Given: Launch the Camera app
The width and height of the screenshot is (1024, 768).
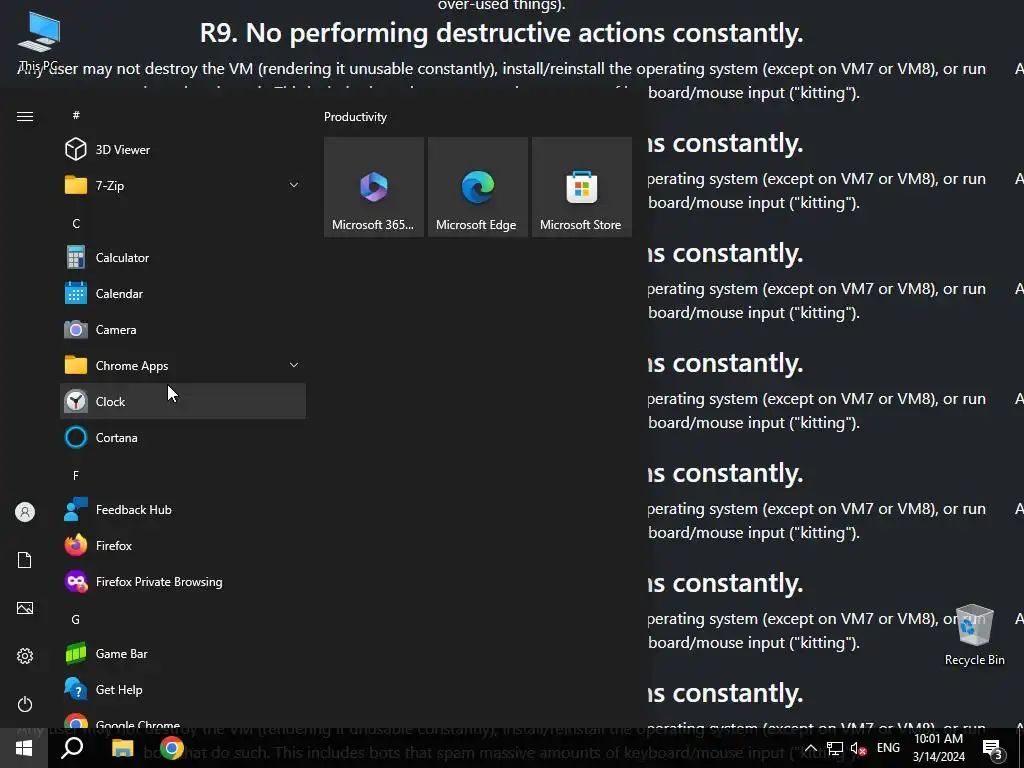Looking at the screenshot, I should click(x=183, y=329).
